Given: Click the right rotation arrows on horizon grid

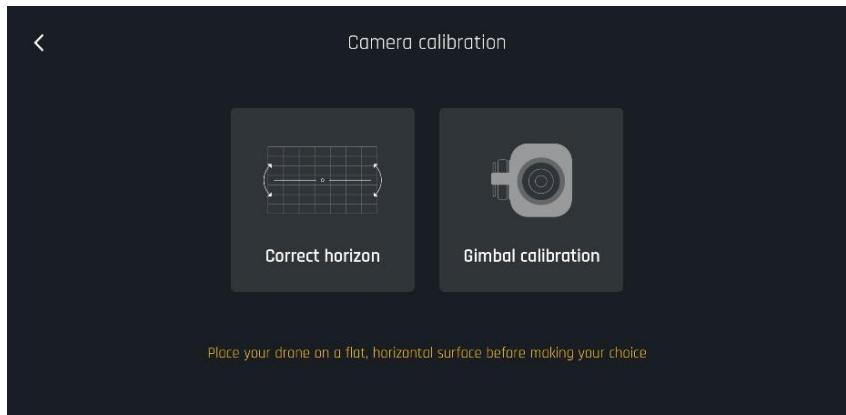Looking at the screenshot, I should click(x=378, y=180).
